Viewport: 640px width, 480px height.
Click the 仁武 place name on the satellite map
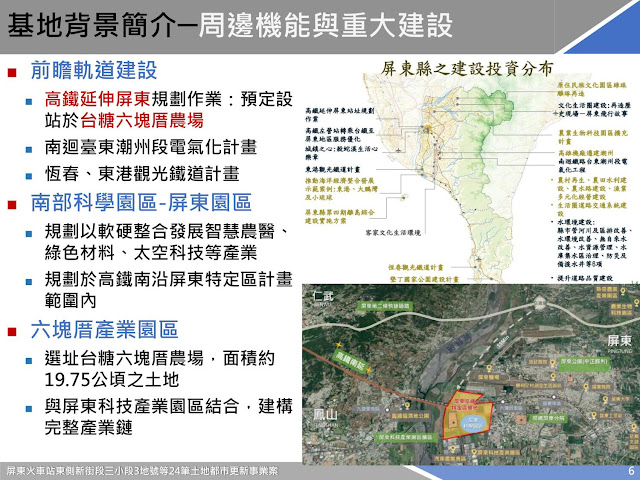point(323,297)
